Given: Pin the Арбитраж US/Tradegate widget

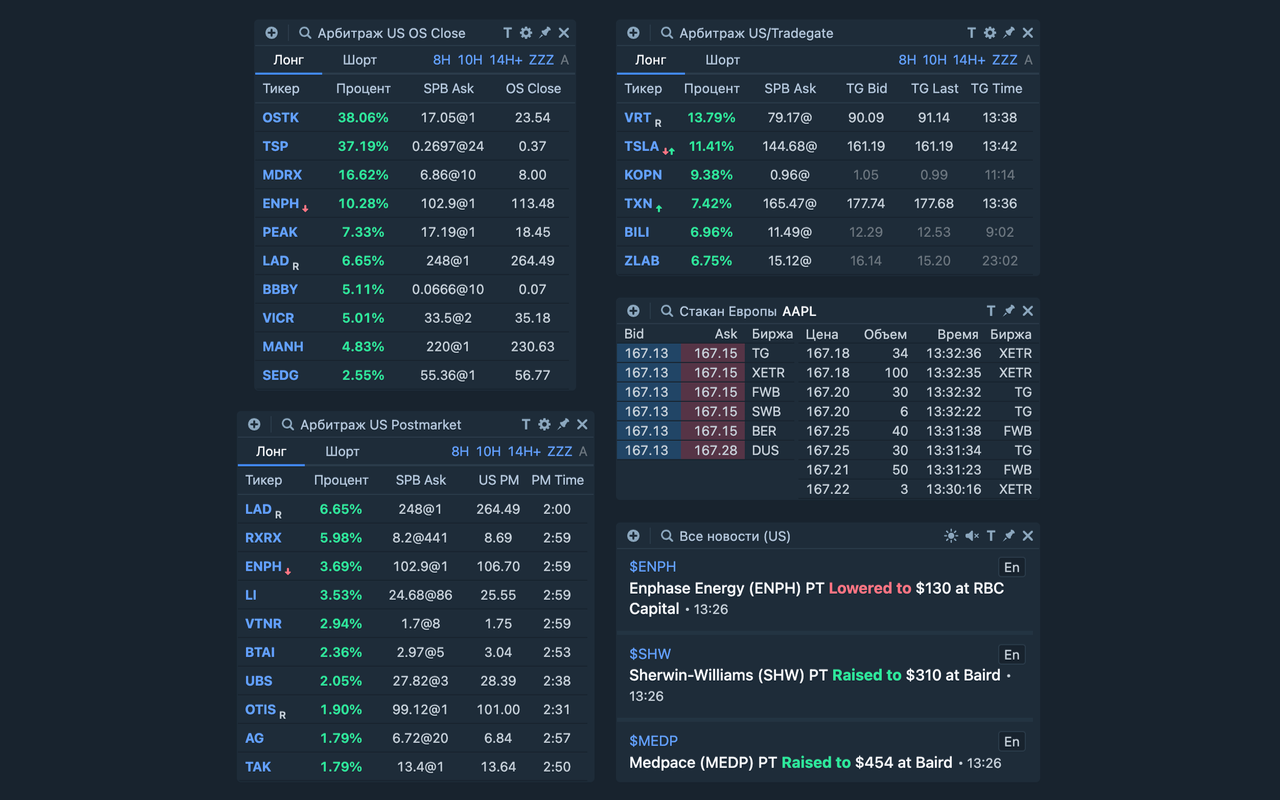Looking at the screenshot, I should pyautogui.click(x=1009, y=33).
